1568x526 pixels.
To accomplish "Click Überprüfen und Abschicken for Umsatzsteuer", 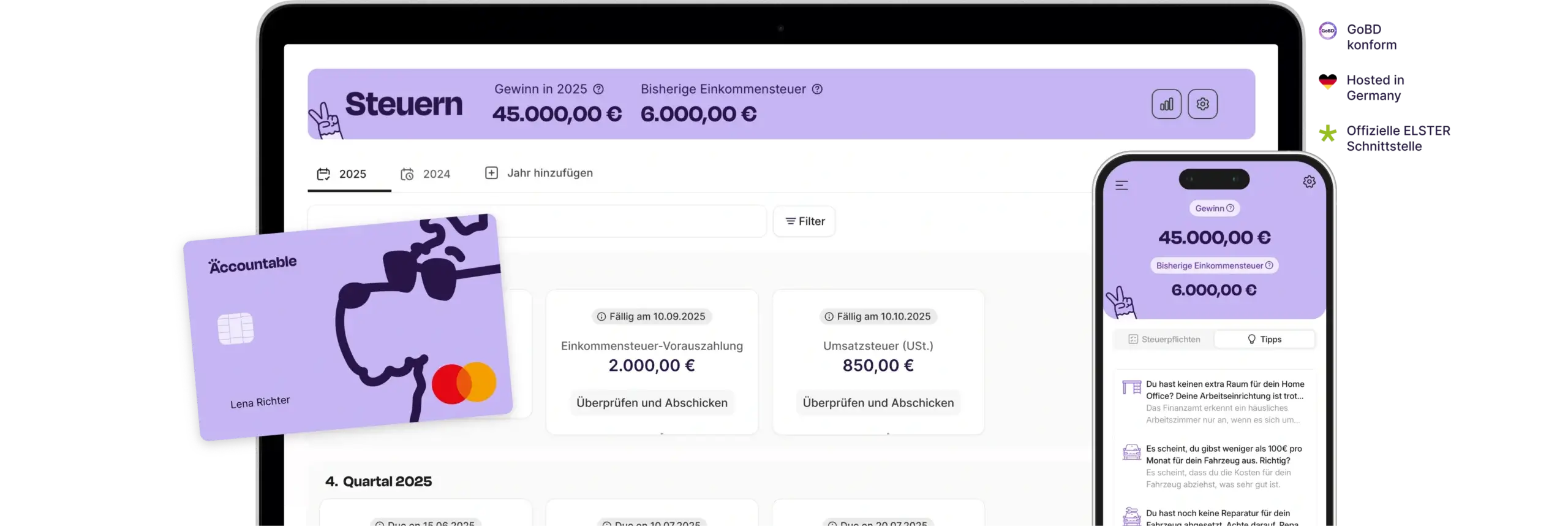I will [x=878, y=403].
